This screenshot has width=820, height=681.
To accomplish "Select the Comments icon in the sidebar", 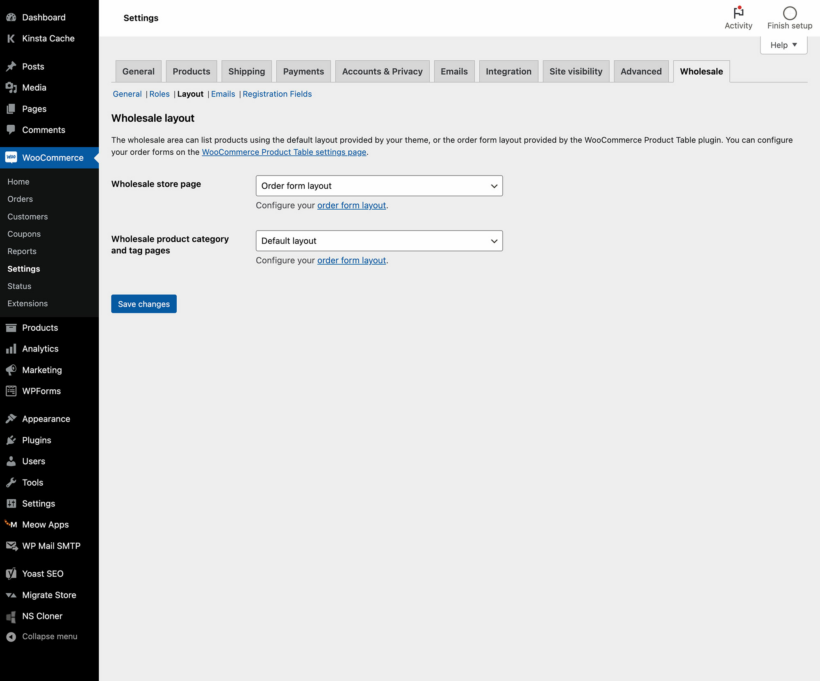I will click(x=11, y=129).
